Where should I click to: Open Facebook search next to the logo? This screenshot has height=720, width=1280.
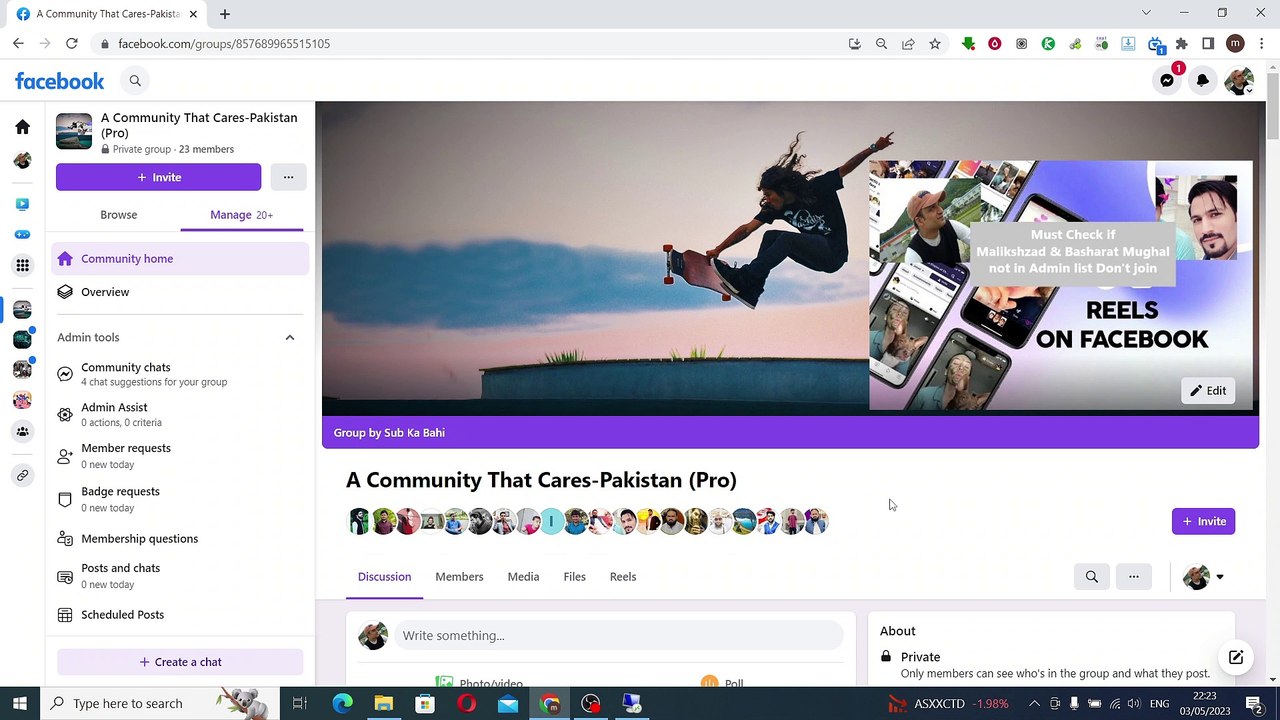click(135, 81)
